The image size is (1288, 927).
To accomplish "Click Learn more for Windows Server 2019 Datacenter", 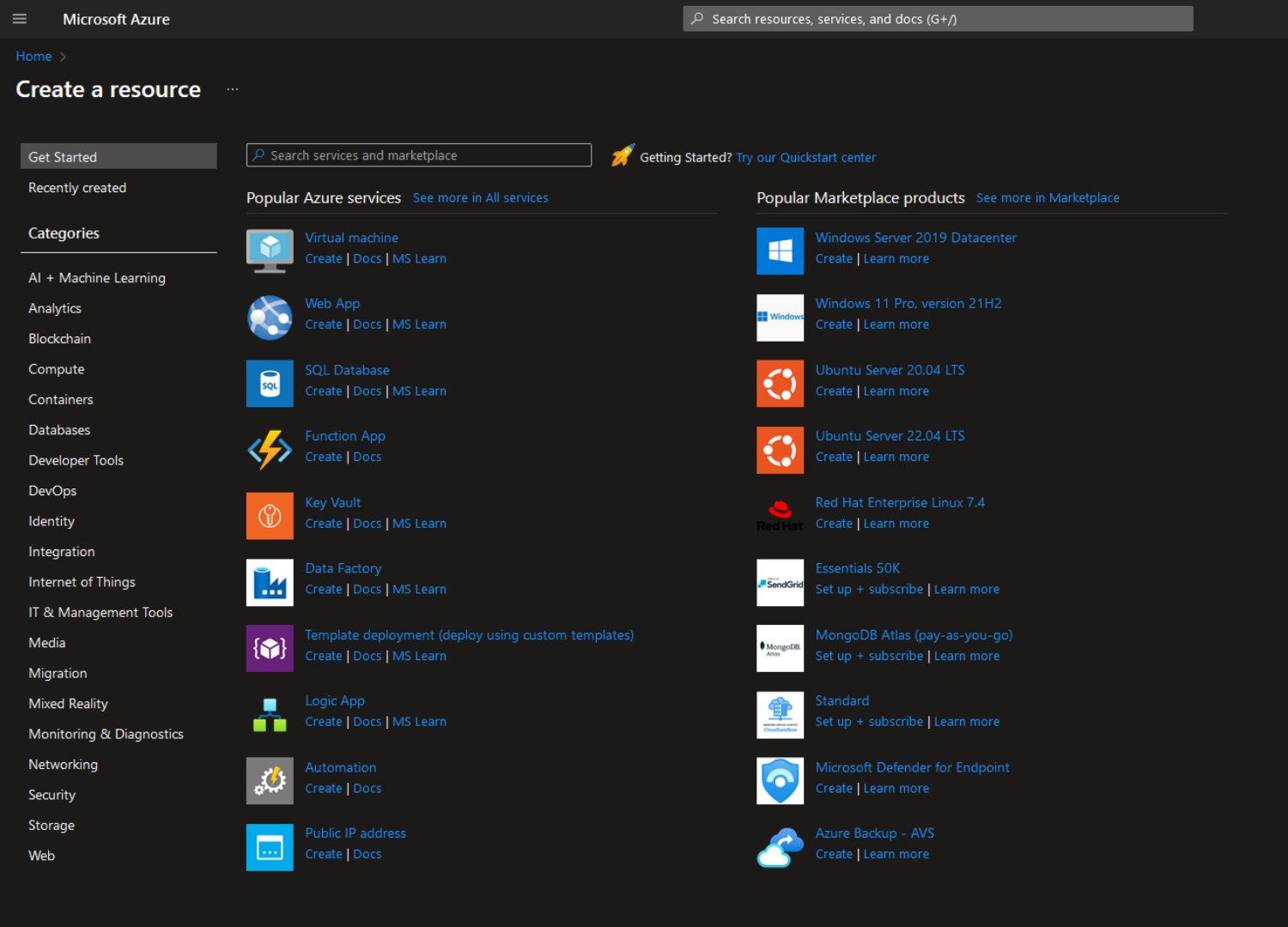I will coord(896,258).
